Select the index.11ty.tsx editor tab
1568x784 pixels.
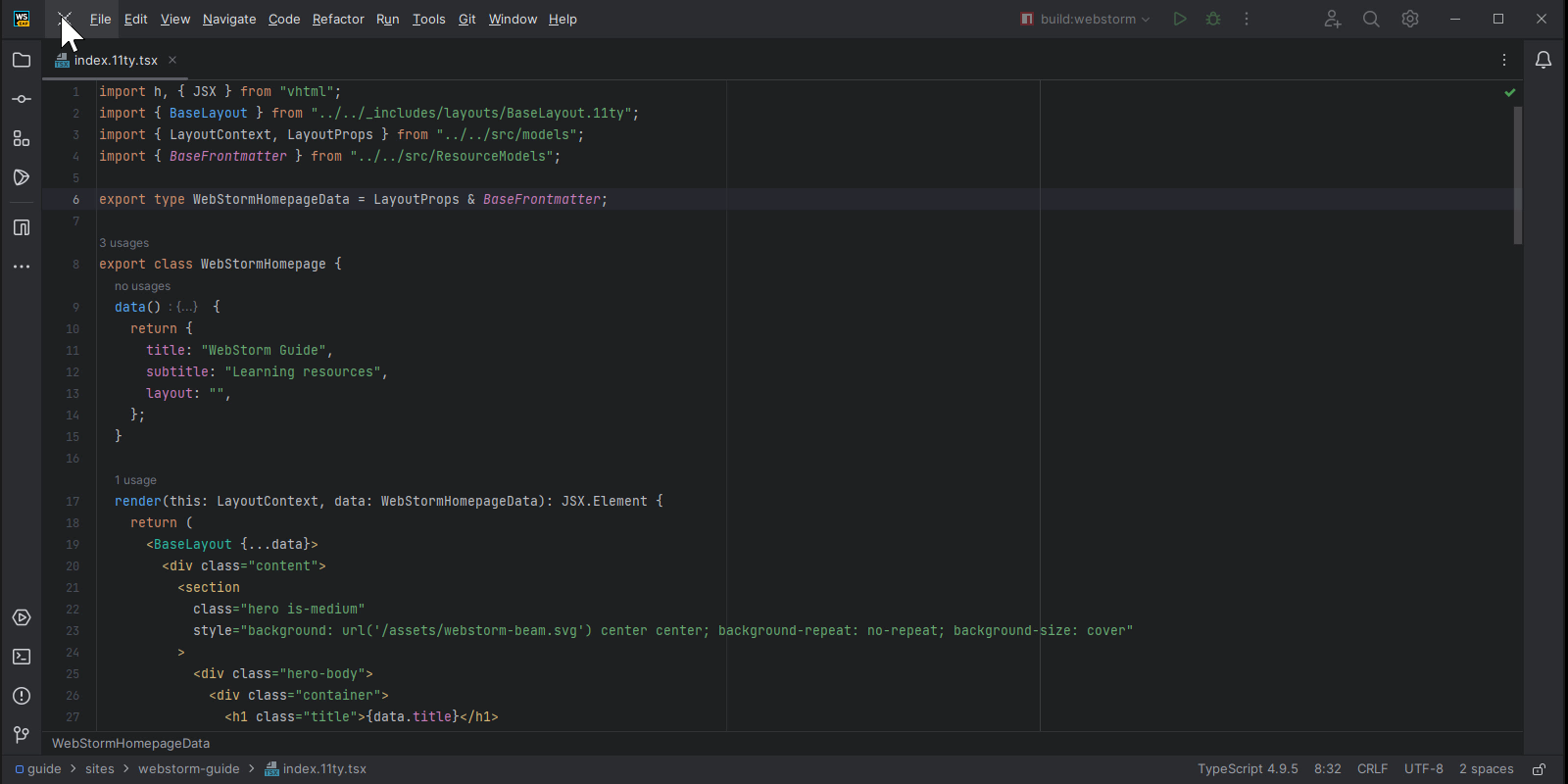click(115, 60)
